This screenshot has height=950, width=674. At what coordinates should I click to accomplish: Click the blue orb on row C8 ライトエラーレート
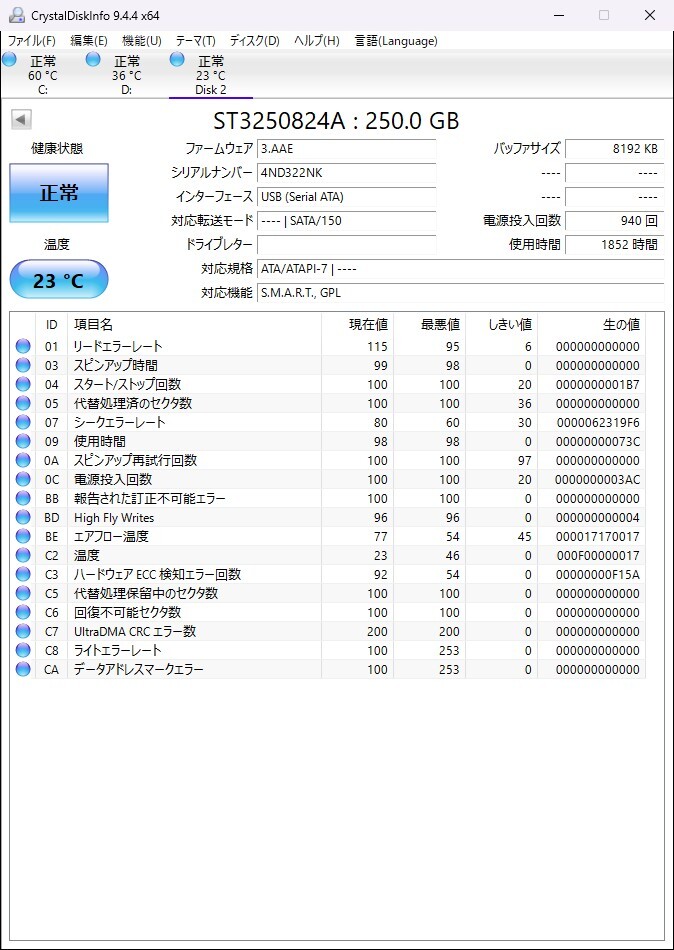(x=23, y=650)
